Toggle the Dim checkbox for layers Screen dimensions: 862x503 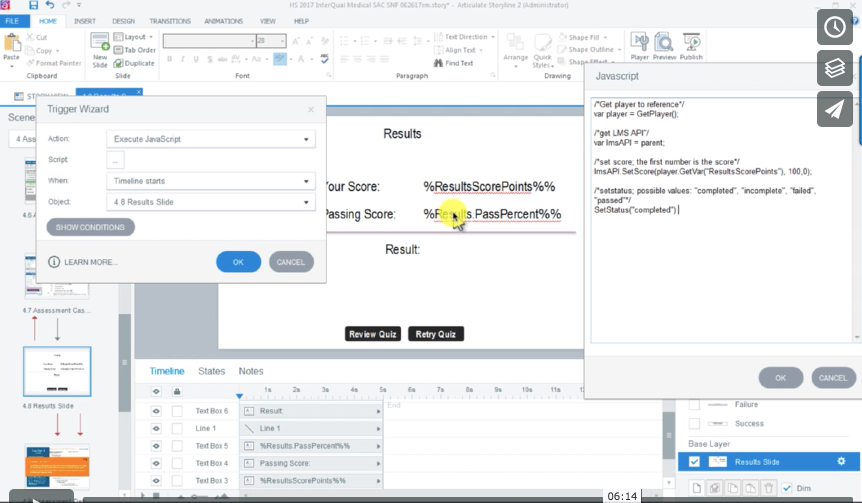(786, 488)
